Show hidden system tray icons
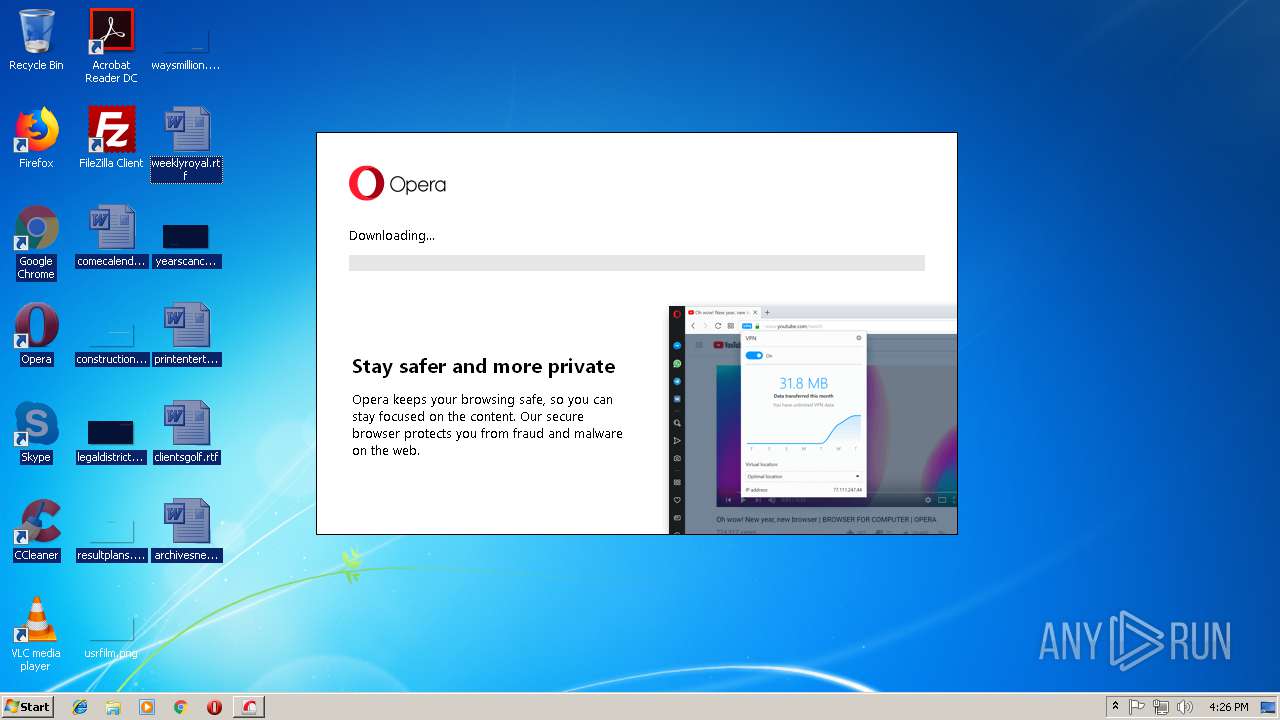Image resolution: width=1280 pixels, height=720 pixels. pyautogui.click(x=1115, y=706)
